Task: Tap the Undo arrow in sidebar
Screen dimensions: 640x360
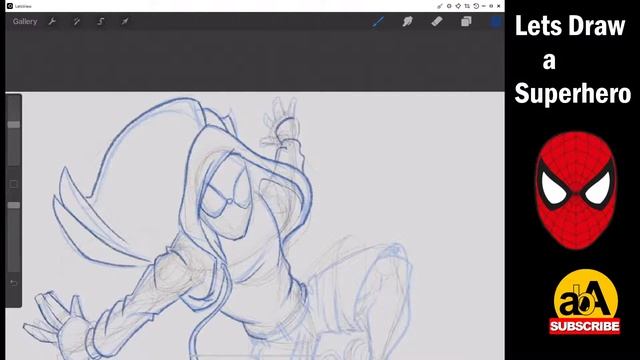Action: pos(13,283)
